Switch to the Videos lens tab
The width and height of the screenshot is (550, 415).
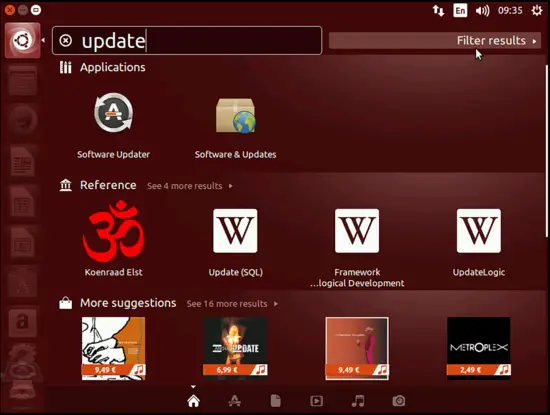click(x=316, y=401)
